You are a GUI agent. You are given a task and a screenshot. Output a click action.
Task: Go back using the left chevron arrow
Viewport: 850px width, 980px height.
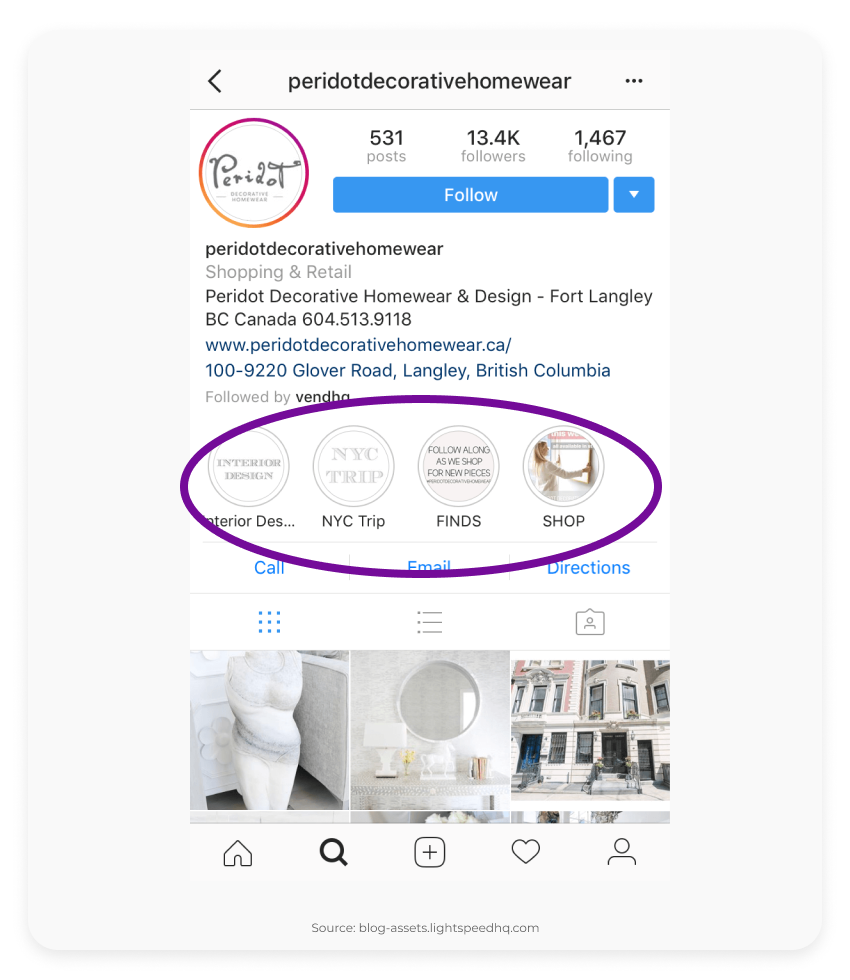(x=215, y=81)
